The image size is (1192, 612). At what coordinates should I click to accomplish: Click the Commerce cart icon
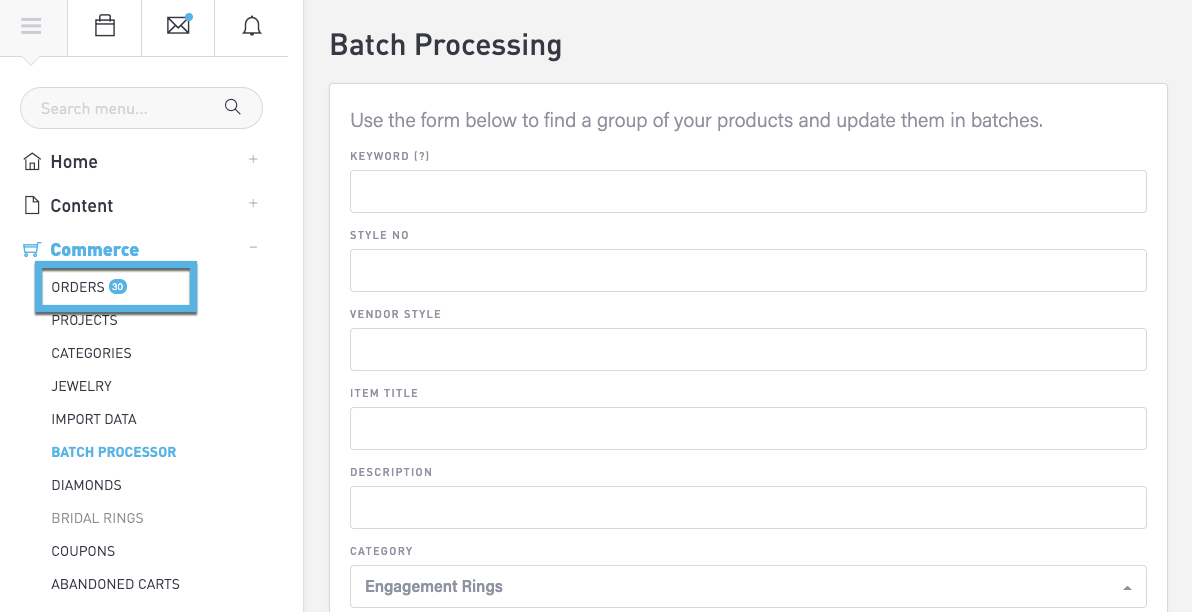click(x=32, y=249)
